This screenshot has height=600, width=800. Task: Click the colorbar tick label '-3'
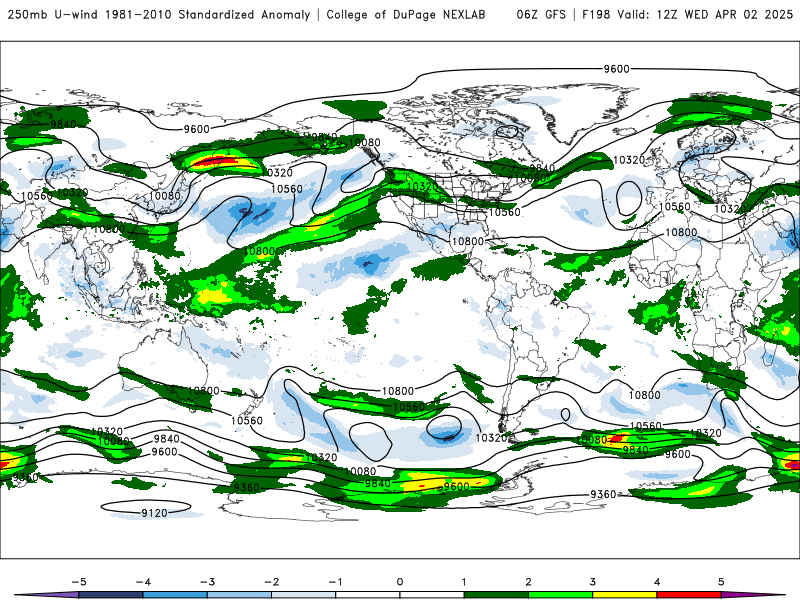pos(207,582)
